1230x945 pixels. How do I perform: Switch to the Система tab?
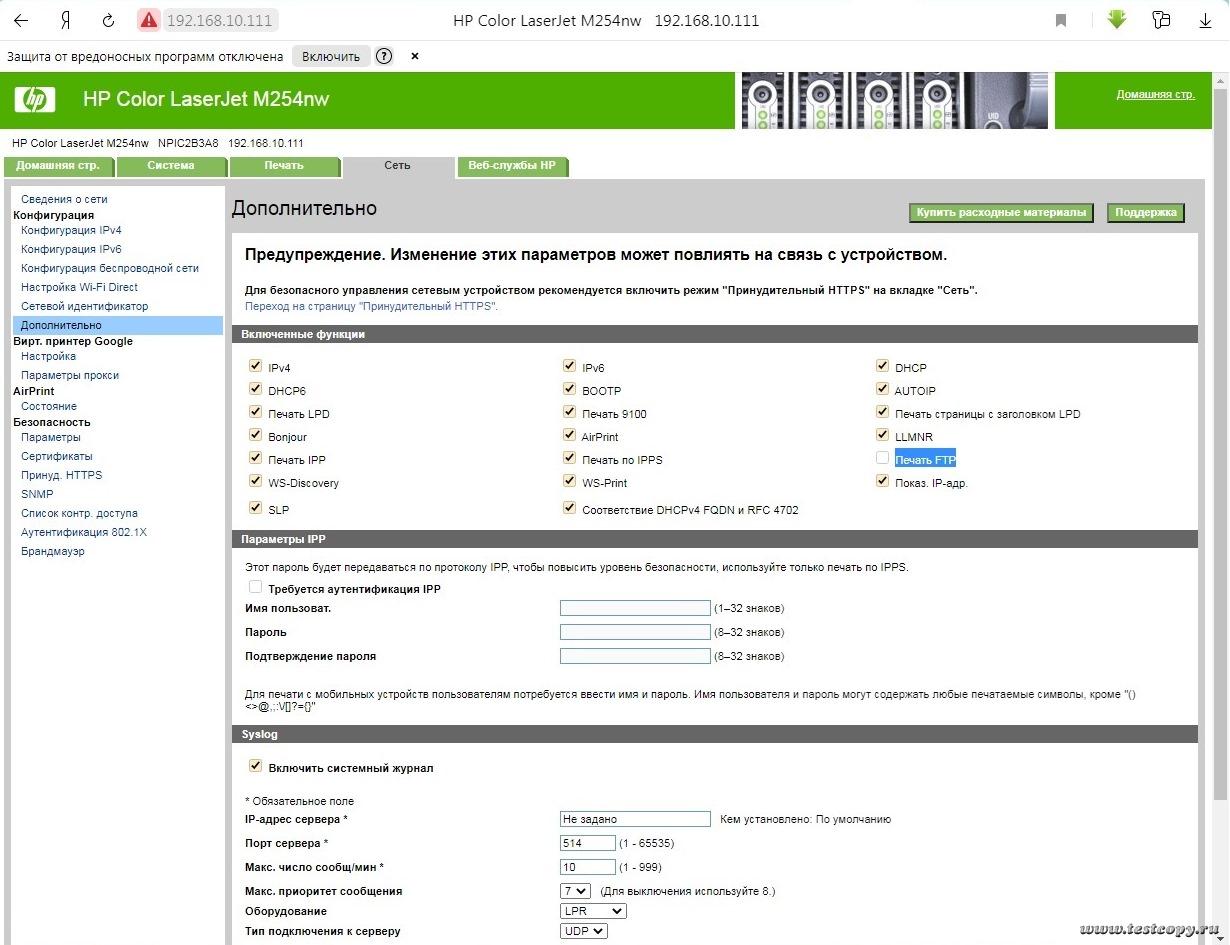pos(171,166)
